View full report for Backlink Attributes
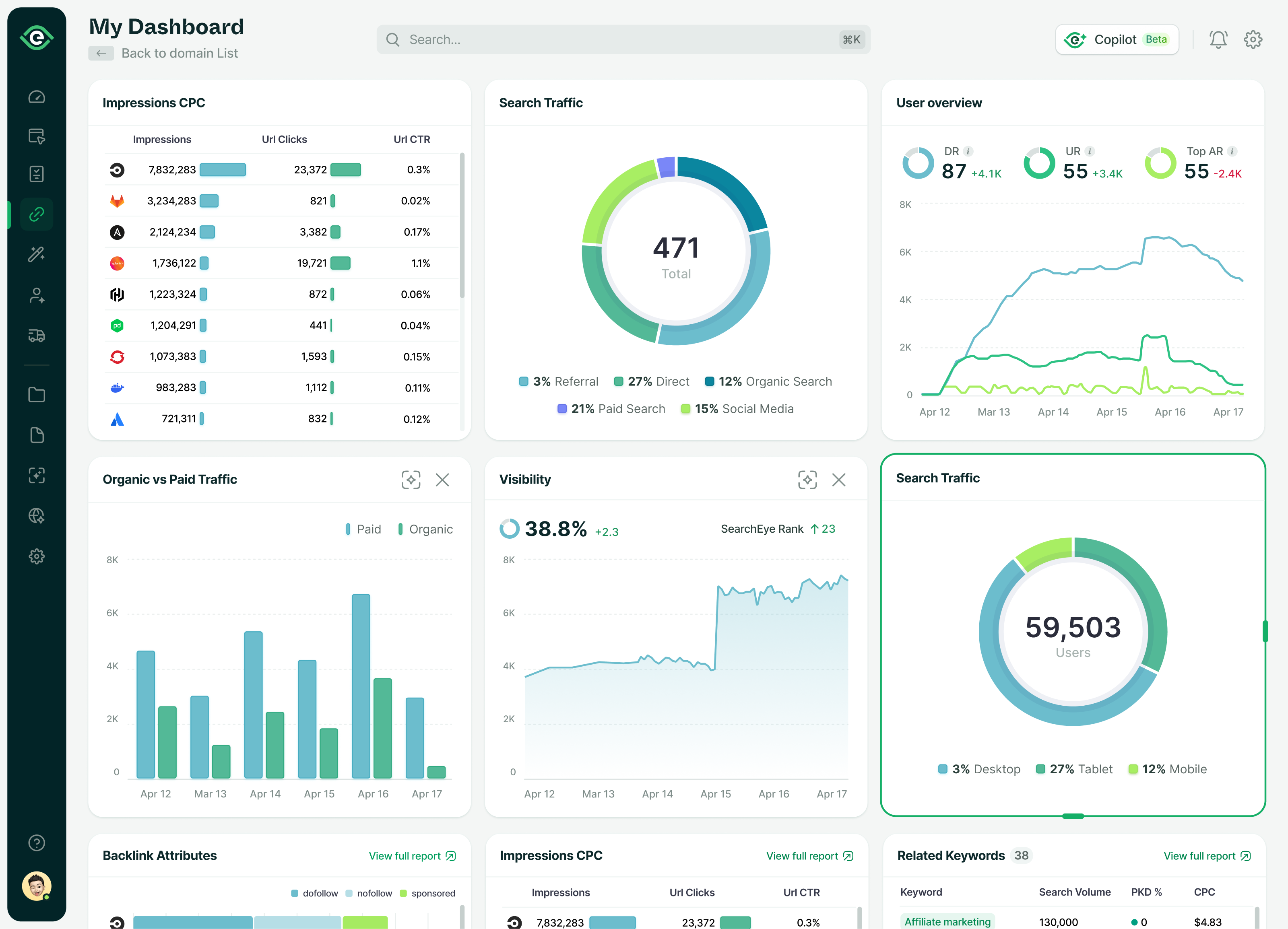 (411, 856)
